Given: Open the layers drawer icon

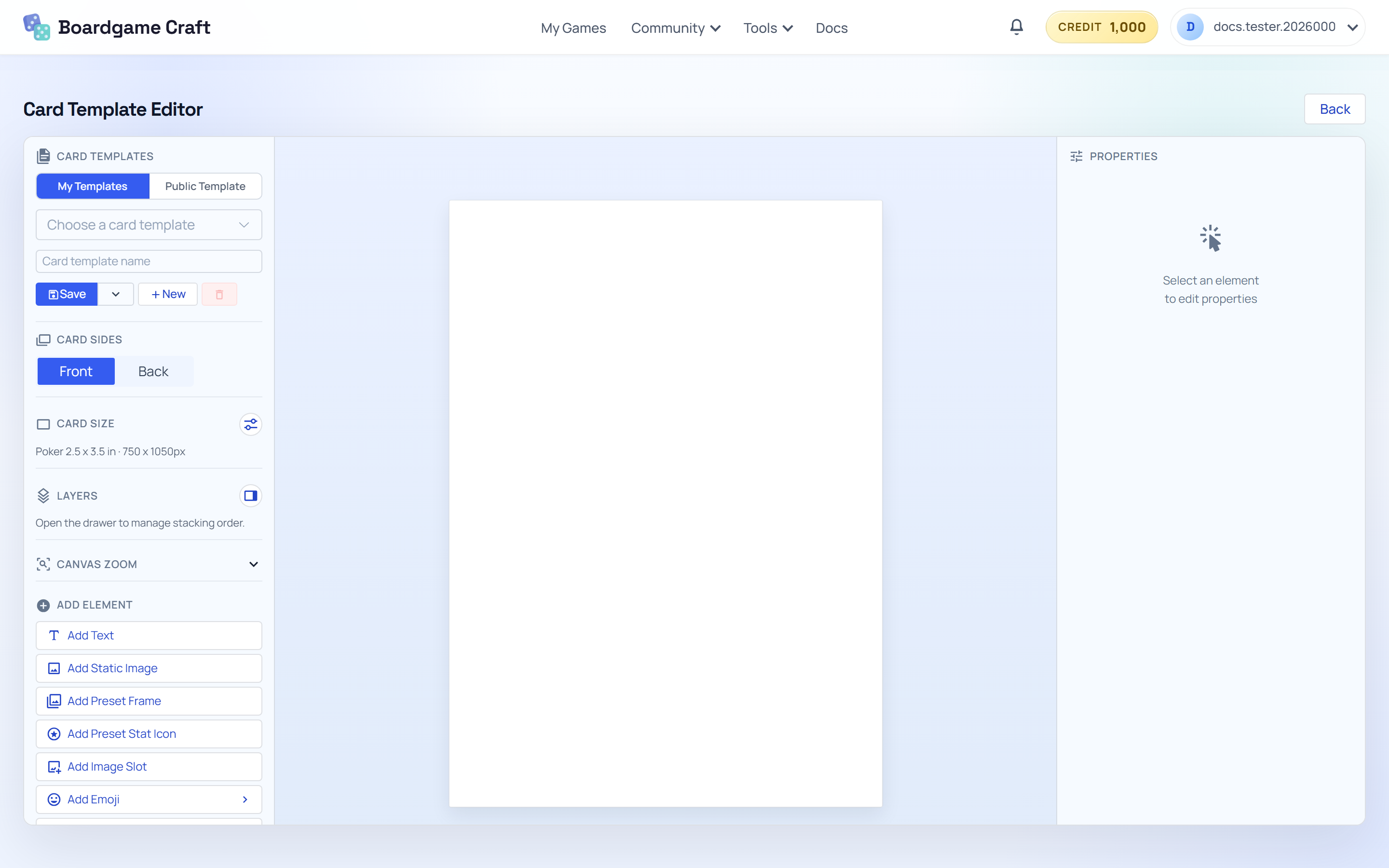Looking at the screenshot, I should coord(251,495).
